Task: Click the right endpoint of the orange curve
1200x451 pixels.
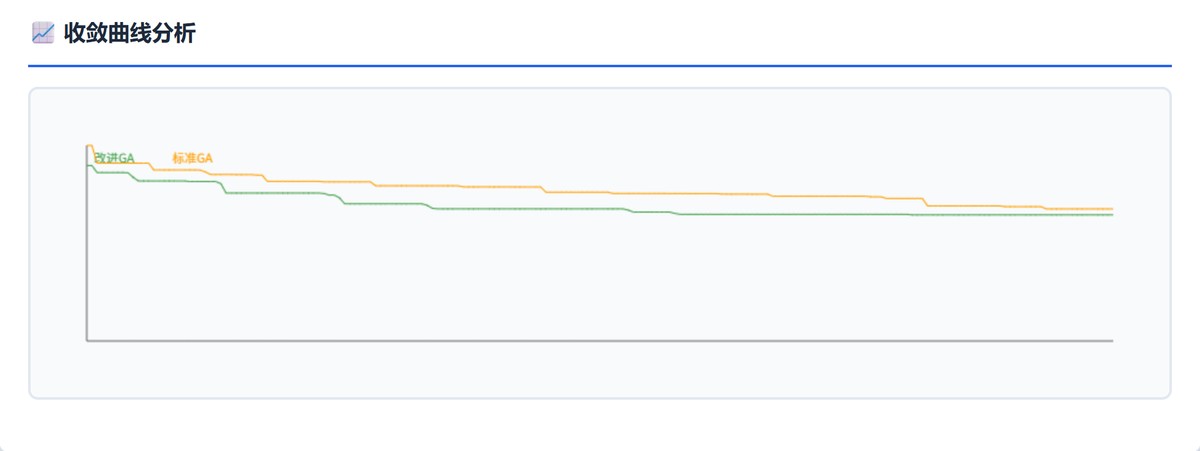Action: [1112, 208]
